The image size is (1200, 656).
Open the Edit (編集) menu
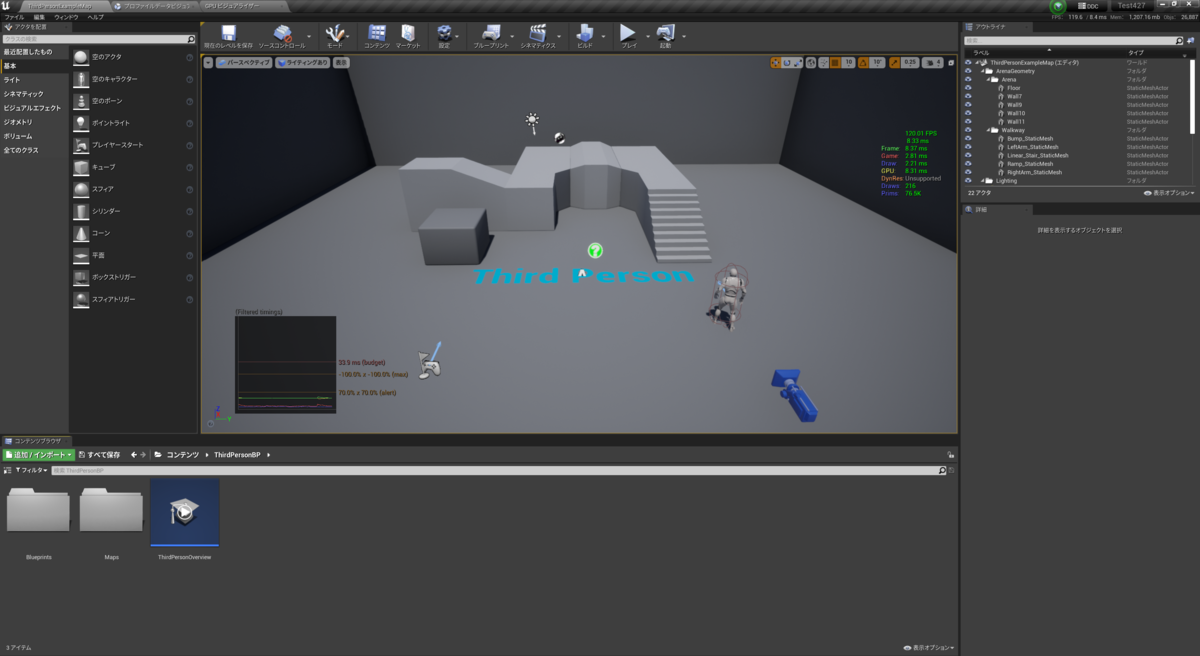tap(39, 17)
